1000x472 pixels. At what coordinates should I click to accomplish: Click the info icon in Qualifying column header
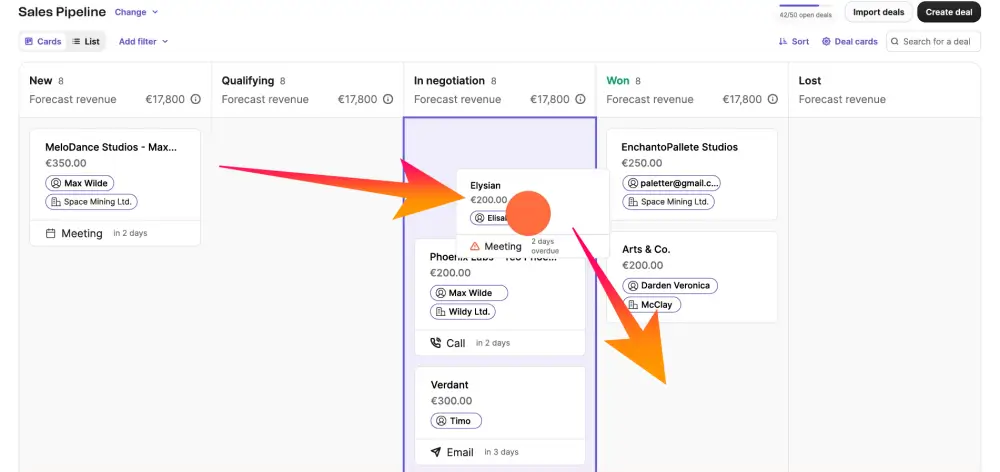pyautogui.click(x=387, y=100)
